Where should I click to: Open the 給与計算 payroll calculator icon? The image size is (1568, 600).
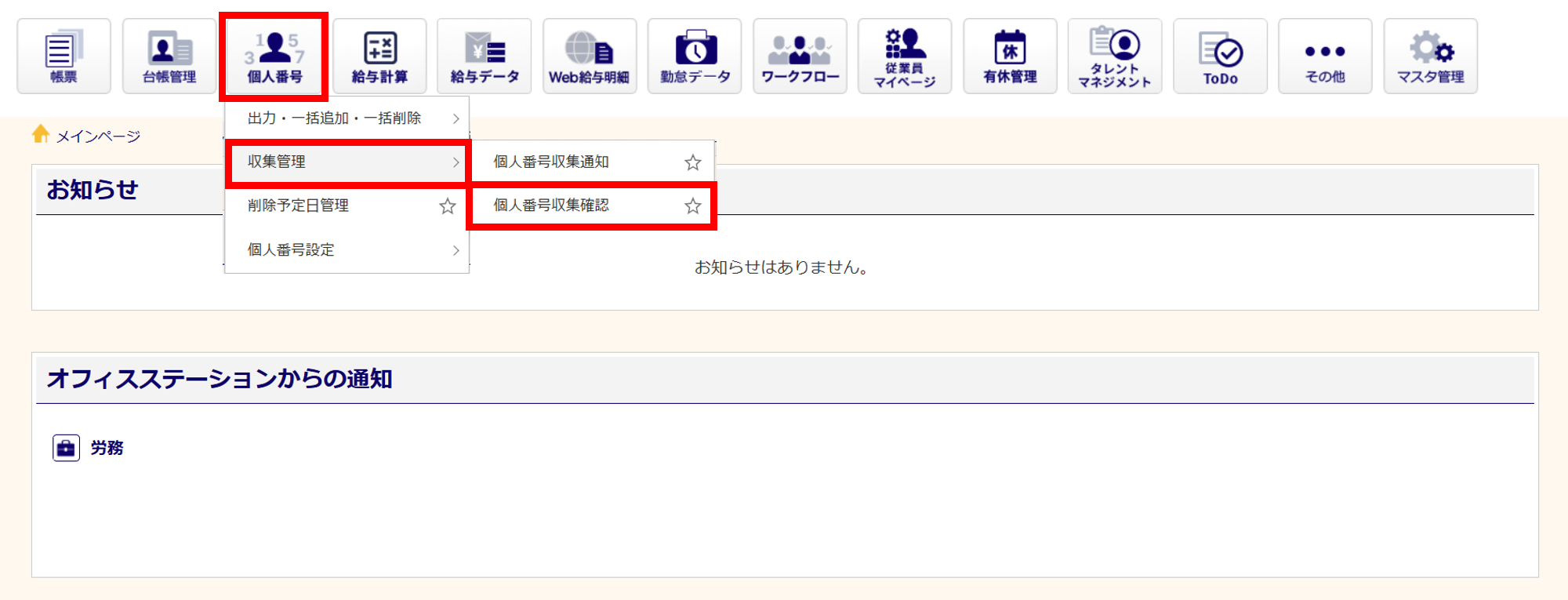click(379, 56)
